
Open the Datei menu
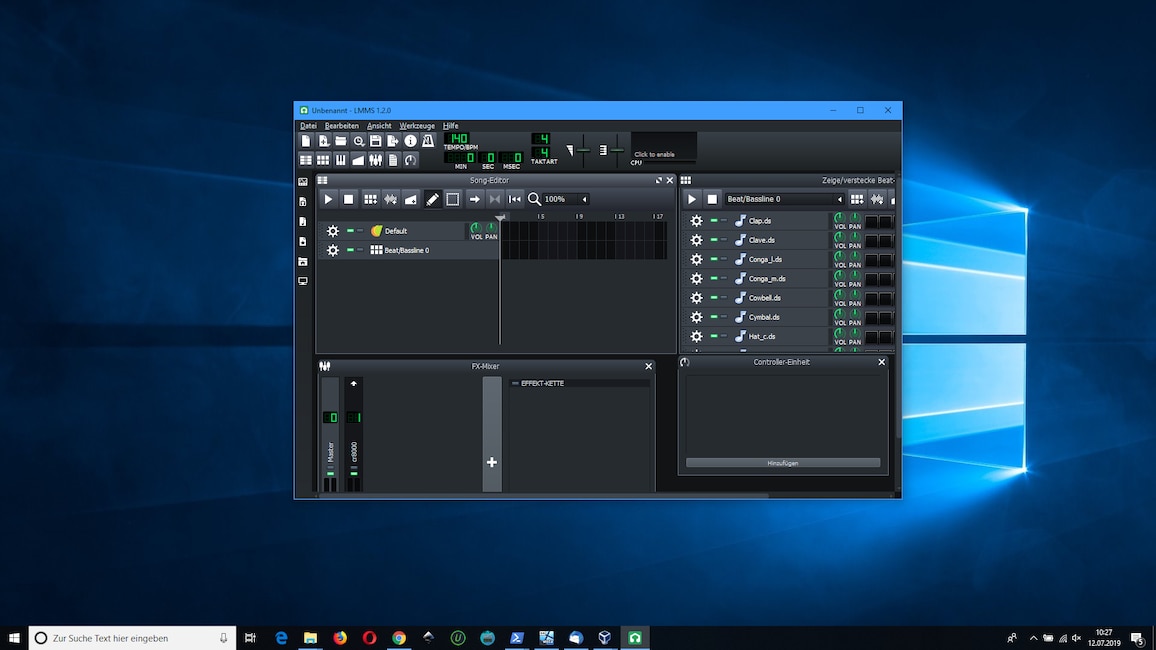tap(308, 125)
